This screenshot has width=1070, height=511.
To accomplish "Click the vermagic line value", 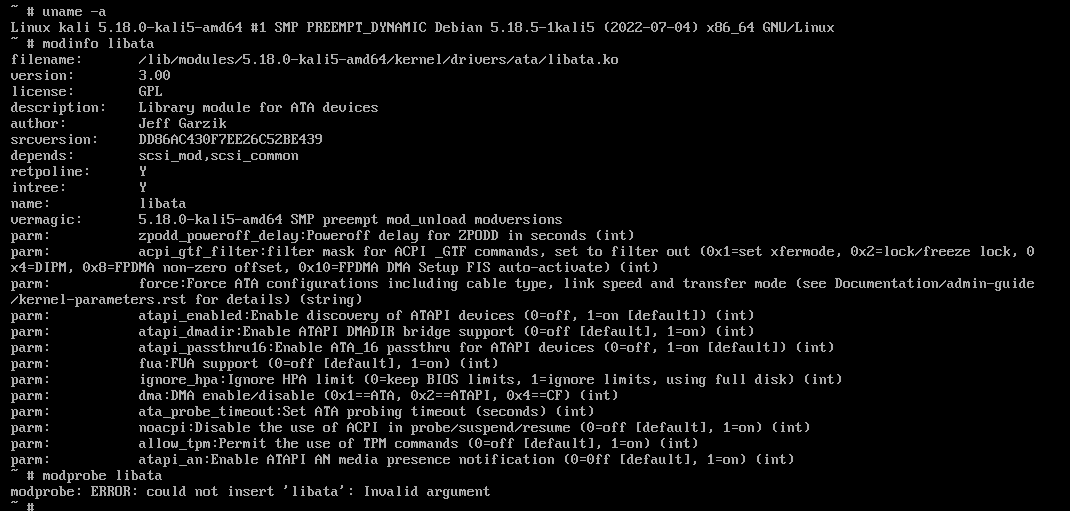I will [350, 219].
